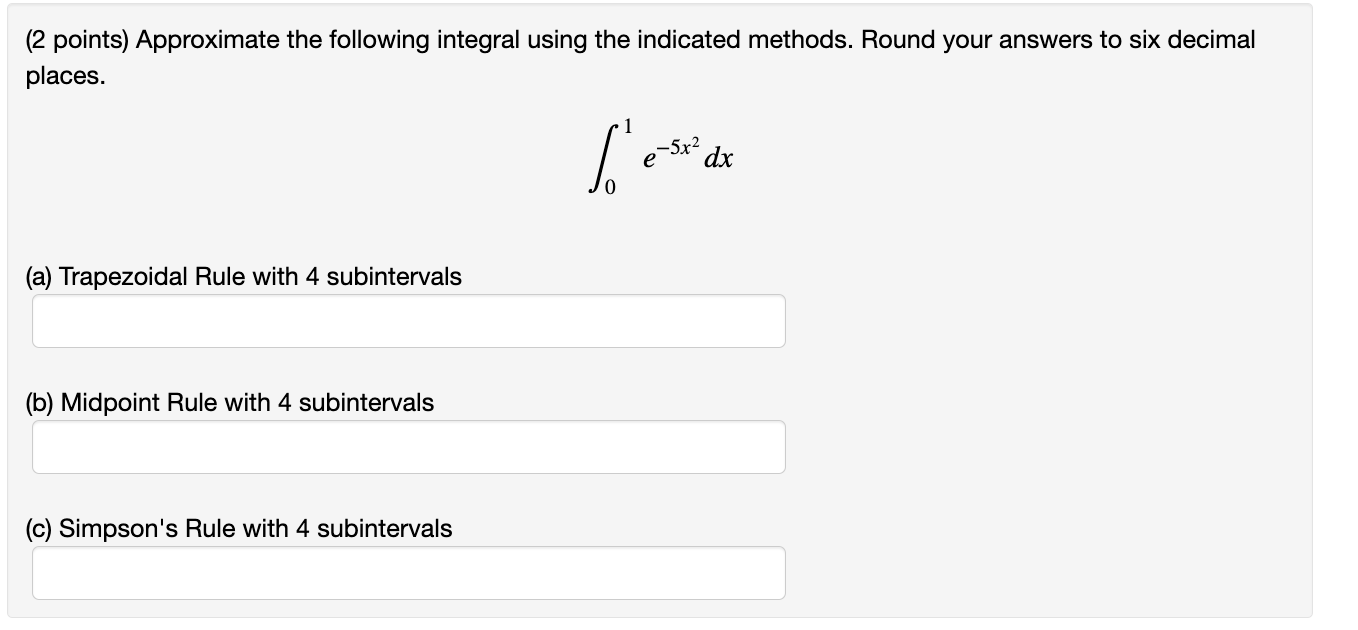1358x630 pixels.
Task: Click the answer box for Simpson's Rule
Action: 408,572
